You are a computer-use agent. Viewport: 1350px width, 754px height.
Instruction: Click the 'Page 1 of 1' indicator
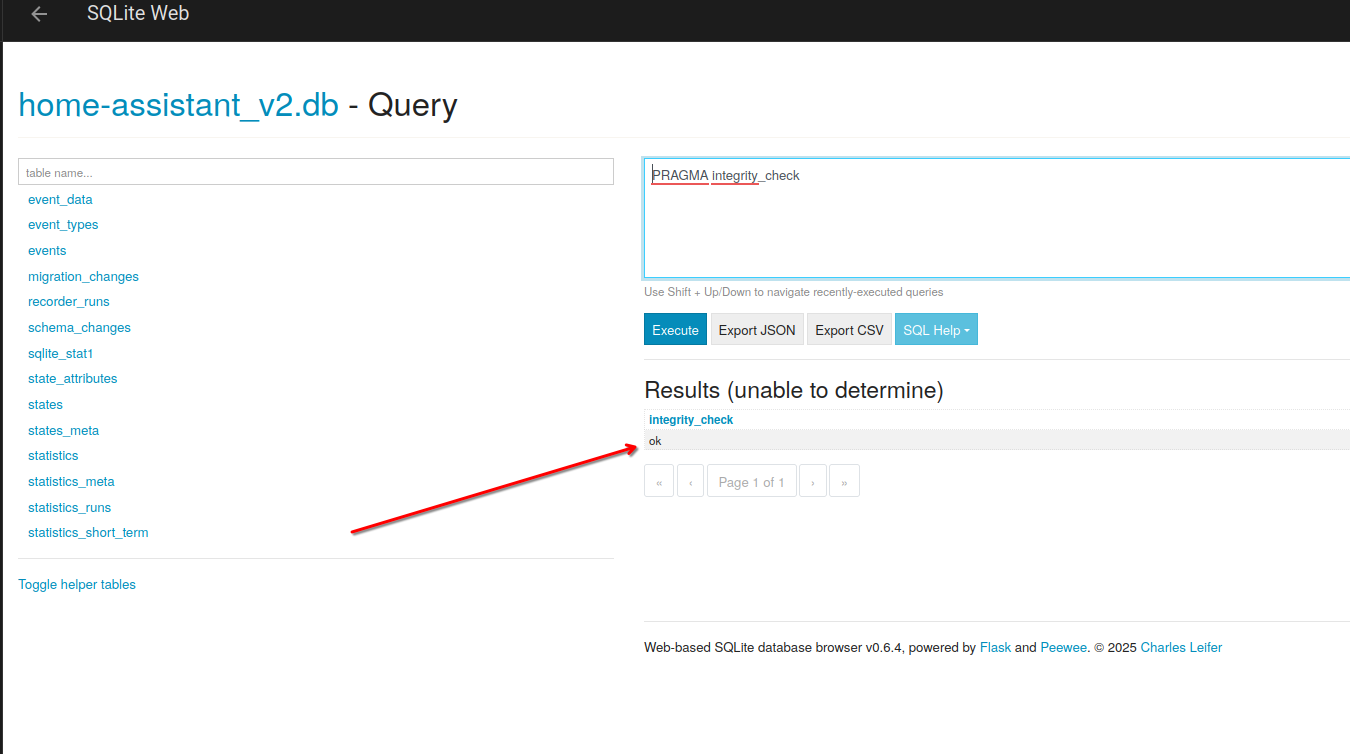[x=752, y=481]
